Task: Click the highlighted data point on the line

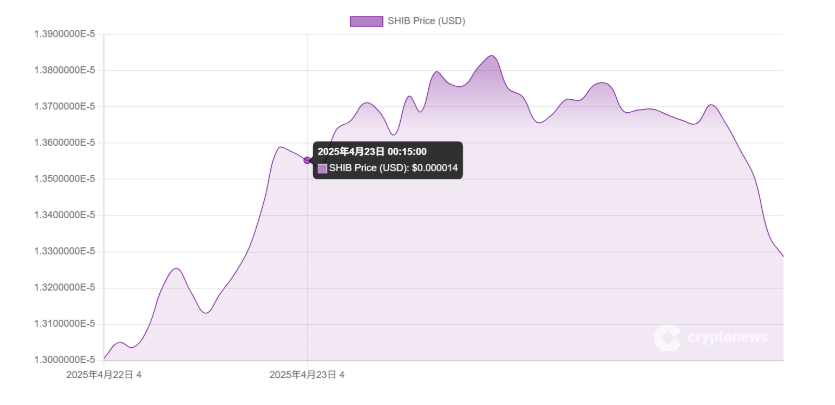Action: (307, 160)
